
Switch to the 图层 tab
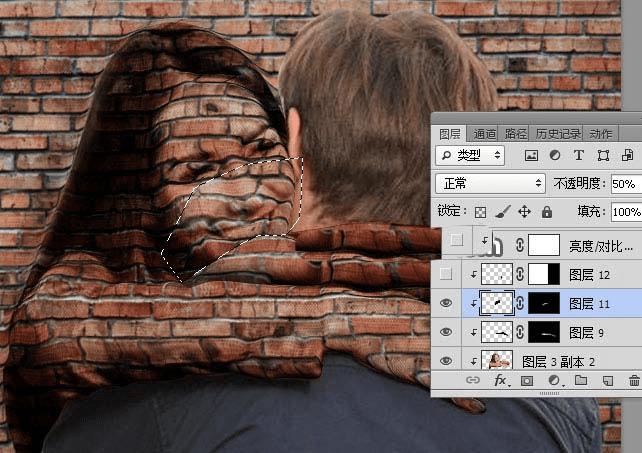tap(450, 134)
